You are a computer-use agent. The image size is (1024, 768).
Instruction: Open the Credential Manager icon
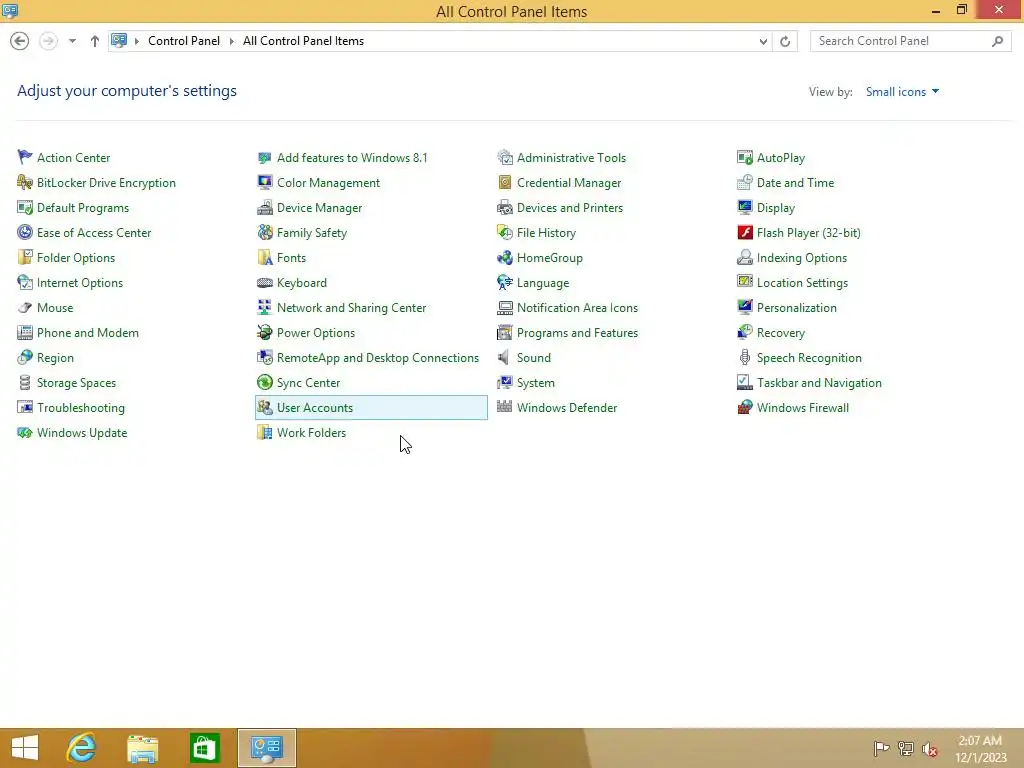coord(505,183)
